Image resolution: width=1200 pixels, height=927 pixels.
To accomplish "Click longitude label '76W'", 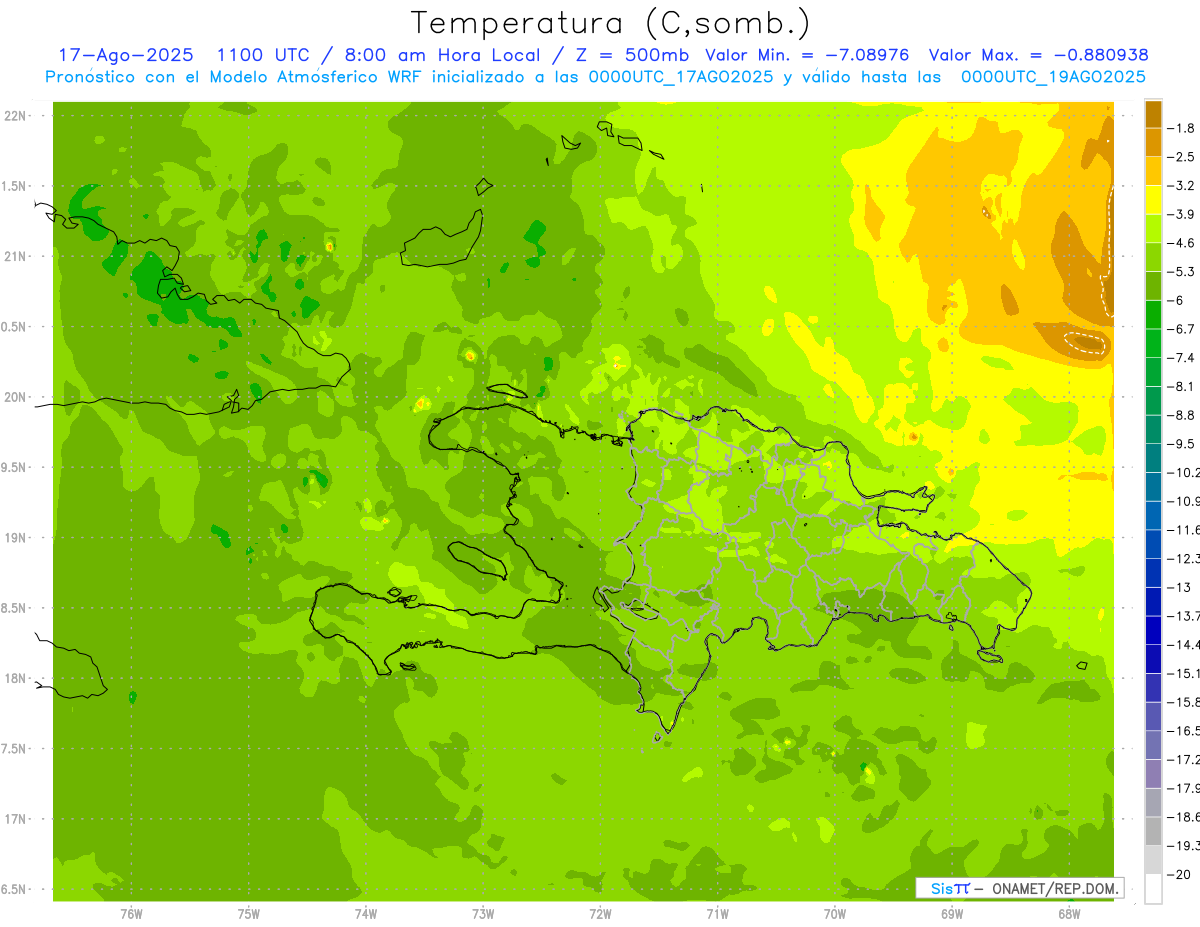I will coord(131,914).
